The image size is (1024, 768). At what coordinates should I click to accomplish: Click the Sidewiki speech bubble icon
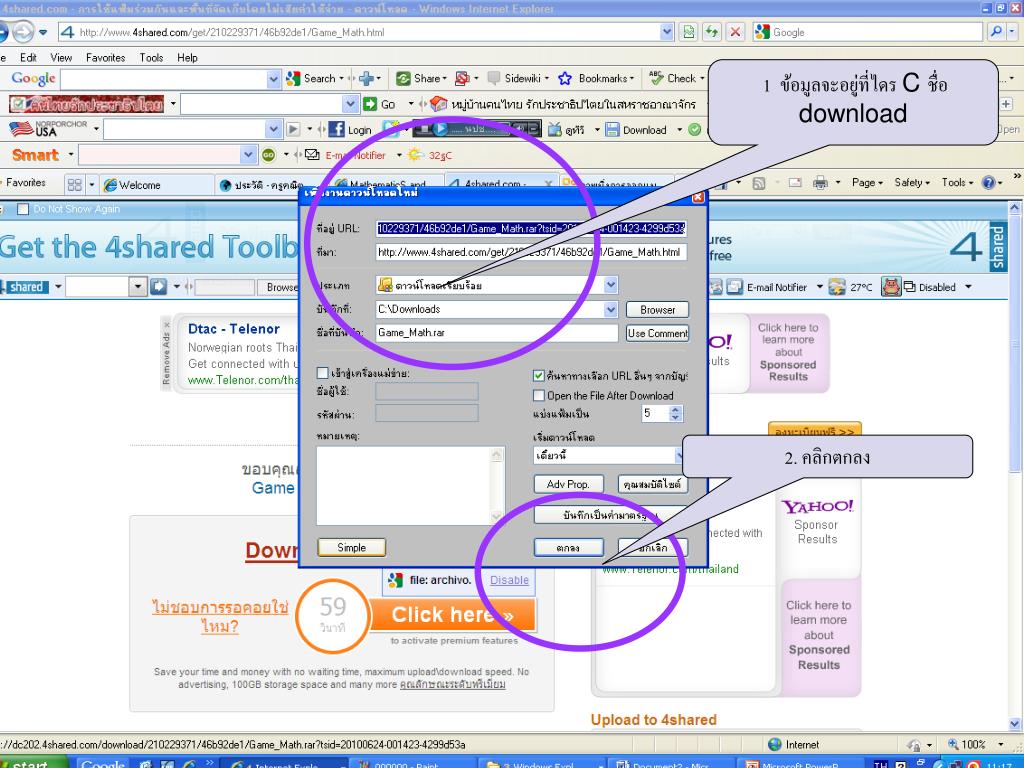[x=494, y=78]
